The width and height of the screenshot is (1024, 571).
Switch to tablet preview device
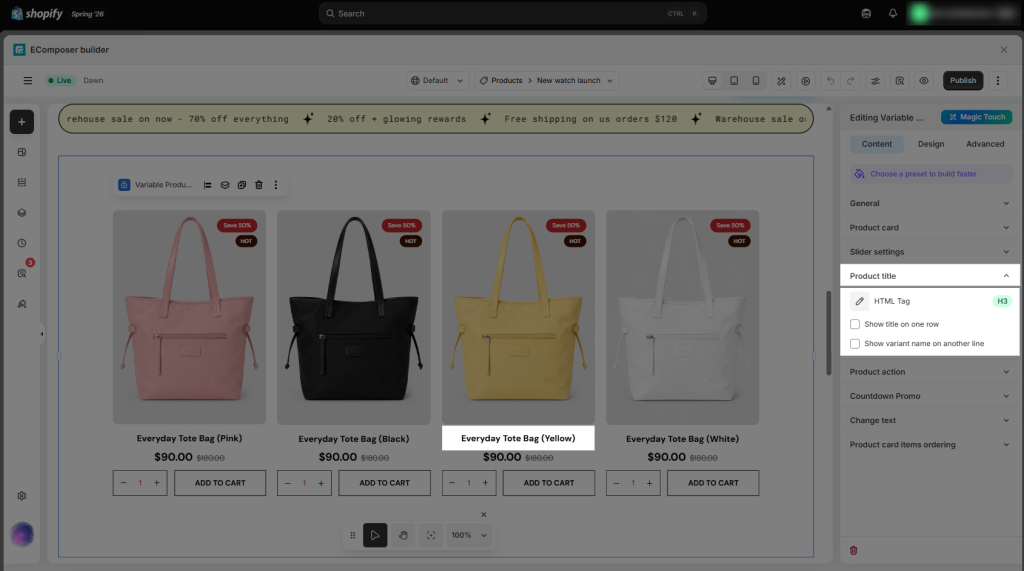point(734,80)
